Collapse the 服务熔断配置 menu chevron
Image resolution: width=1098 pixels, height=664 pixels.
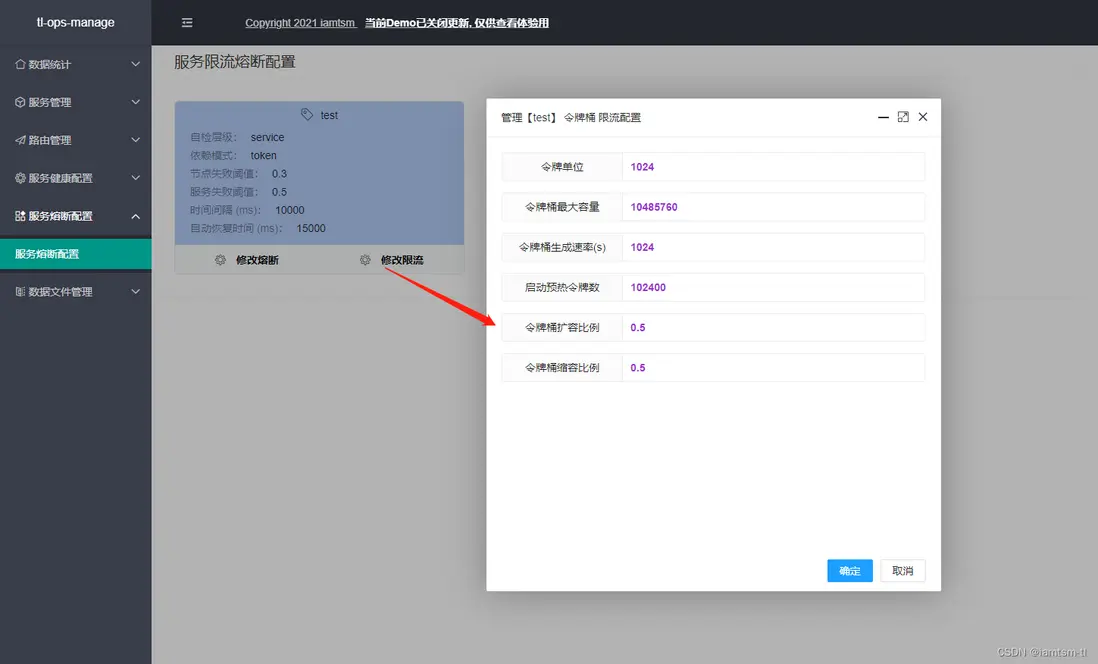(135, 216)
